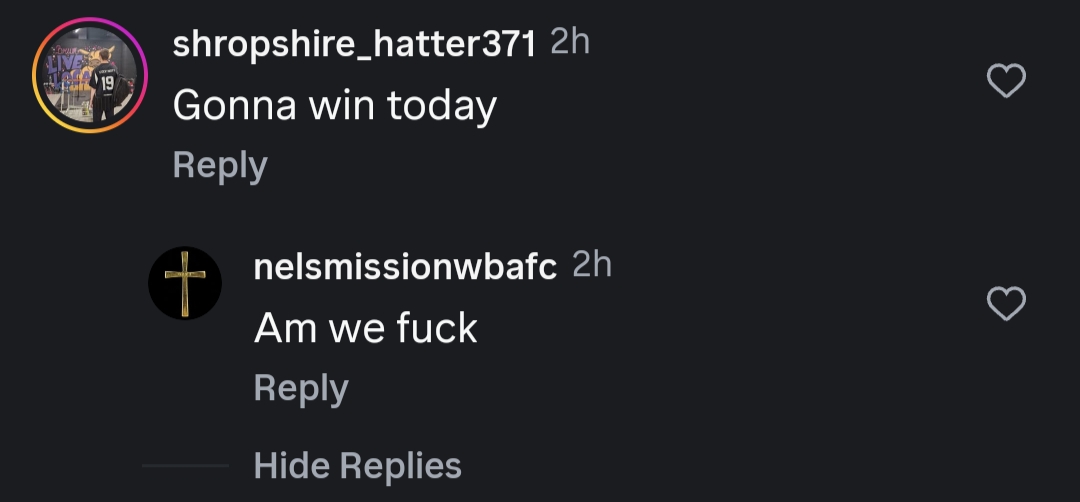The height and width of the screenshot is (502, 1080).
Task: Click the word "fuck" in the reply
Action: pyautogui.click(x=436, y=328)
